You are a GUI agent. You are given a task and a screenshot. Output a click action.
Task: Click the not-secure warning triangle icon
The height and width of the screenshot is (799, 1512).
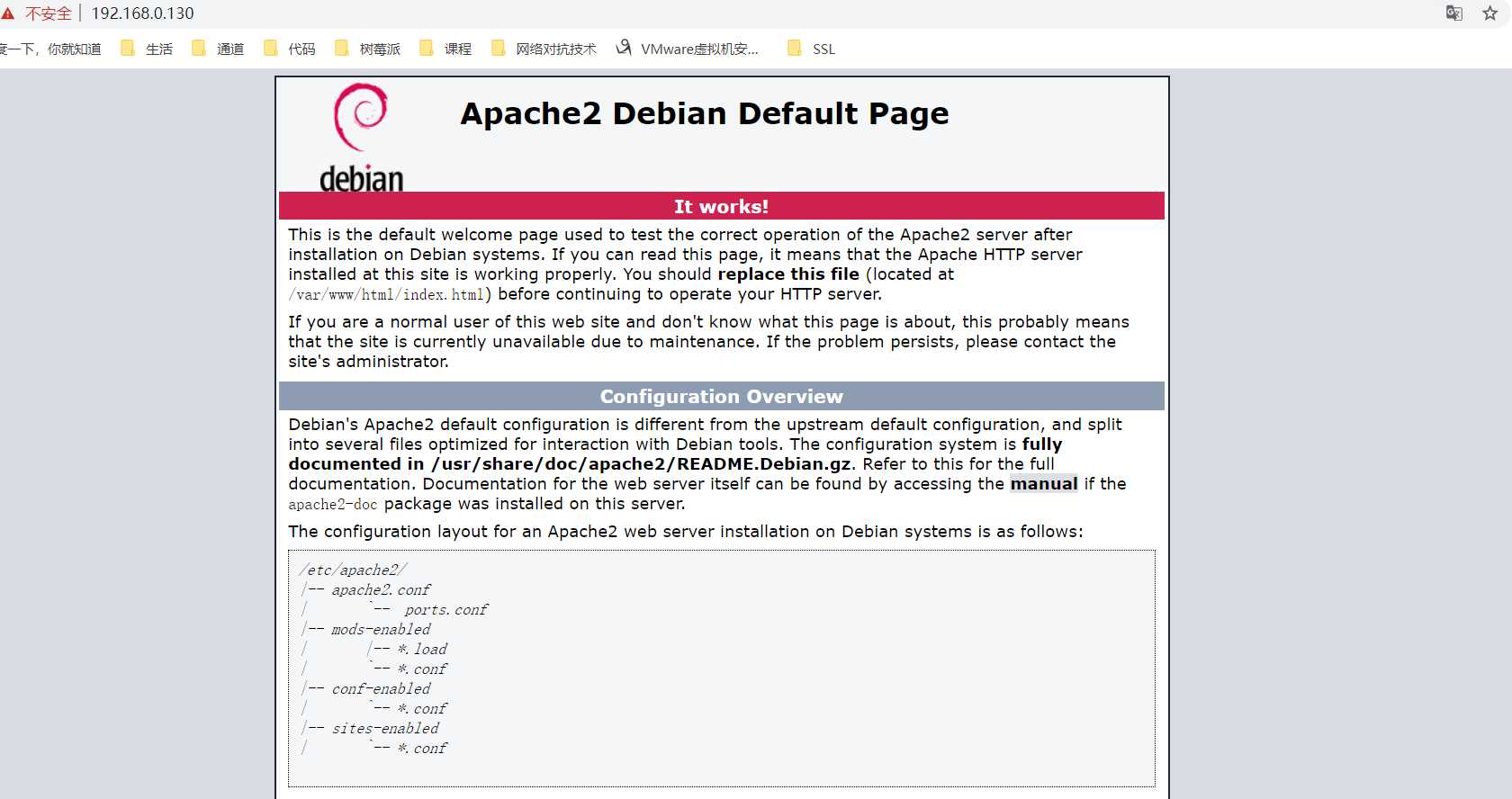[x=8, y=13]
